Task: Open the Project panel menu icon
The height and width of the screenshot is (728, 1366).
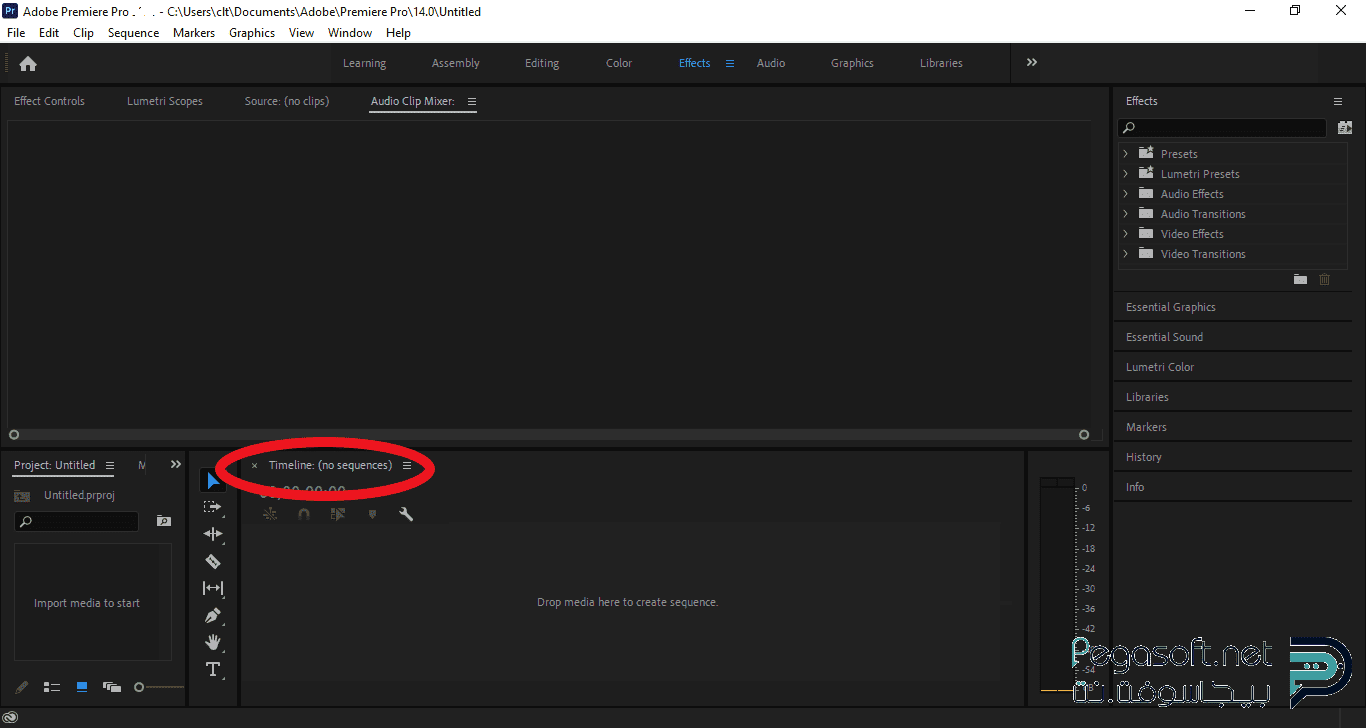Action: pyautogui.click(x=110, y=465)
